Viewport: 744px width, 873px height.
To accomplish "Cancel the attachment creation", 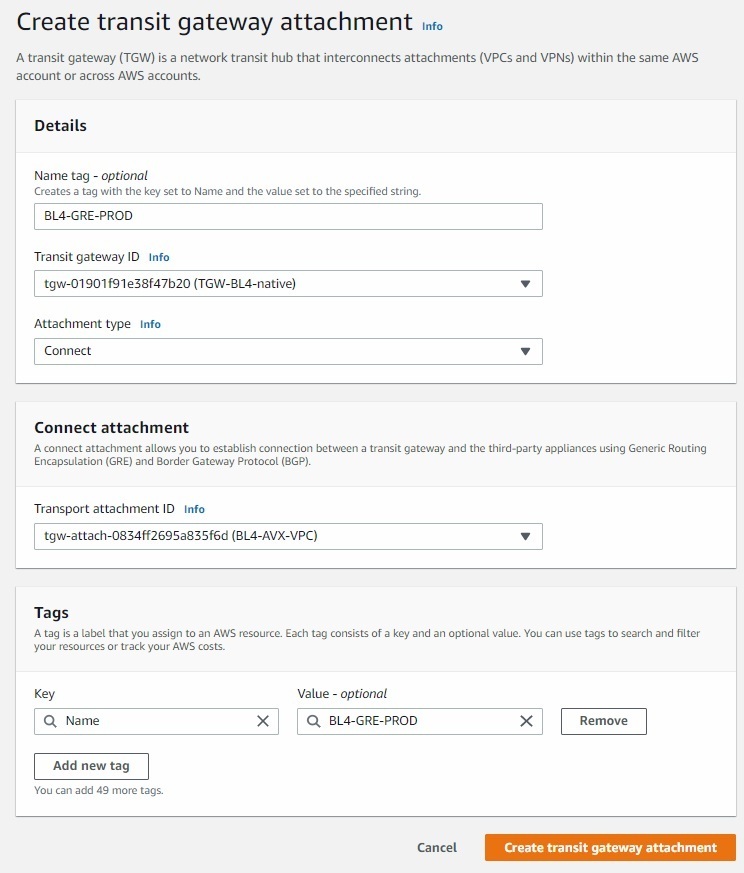I will [437, 847].
